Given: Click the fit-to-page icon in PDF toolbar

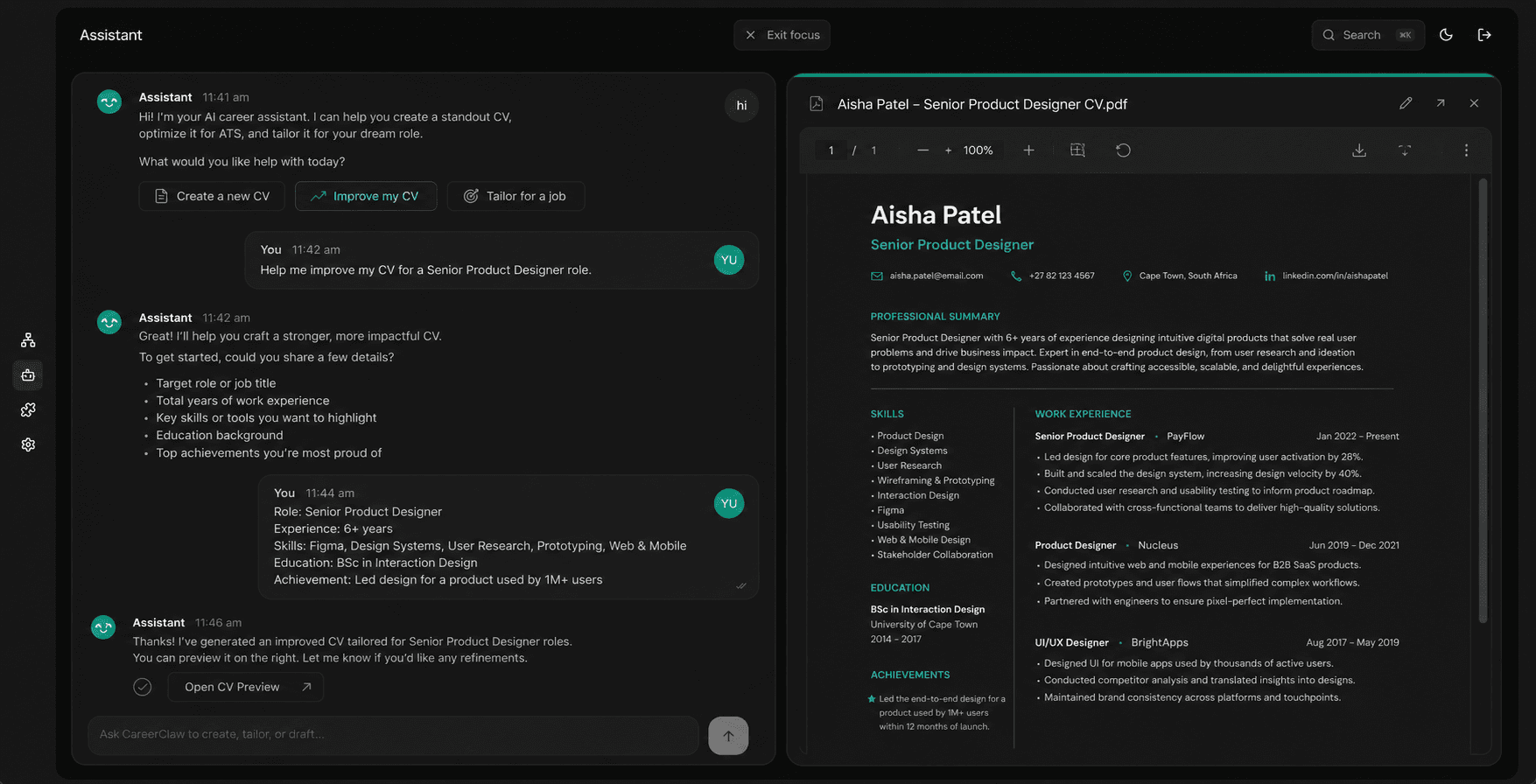Looking at the screenshot, I should 1077,150.
